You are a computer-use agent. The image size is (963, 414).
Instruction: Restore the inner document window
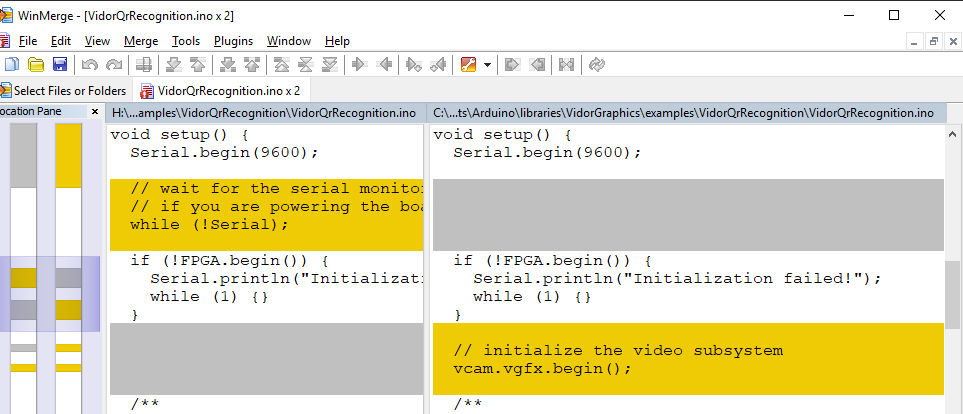[934, 42]
